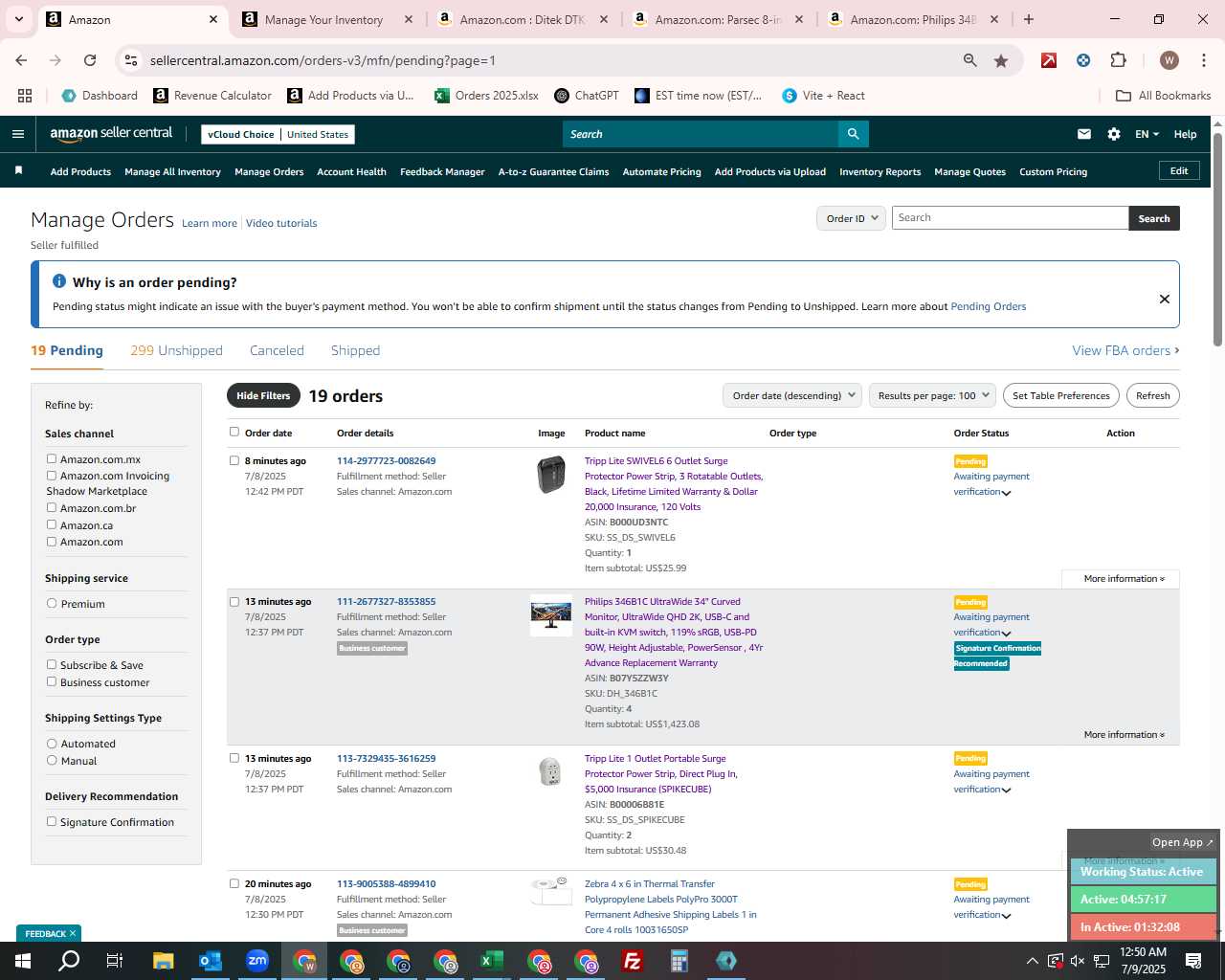Expand More information for Tripp Lite SWIVEL6 order

click(x=1124, y=578)
